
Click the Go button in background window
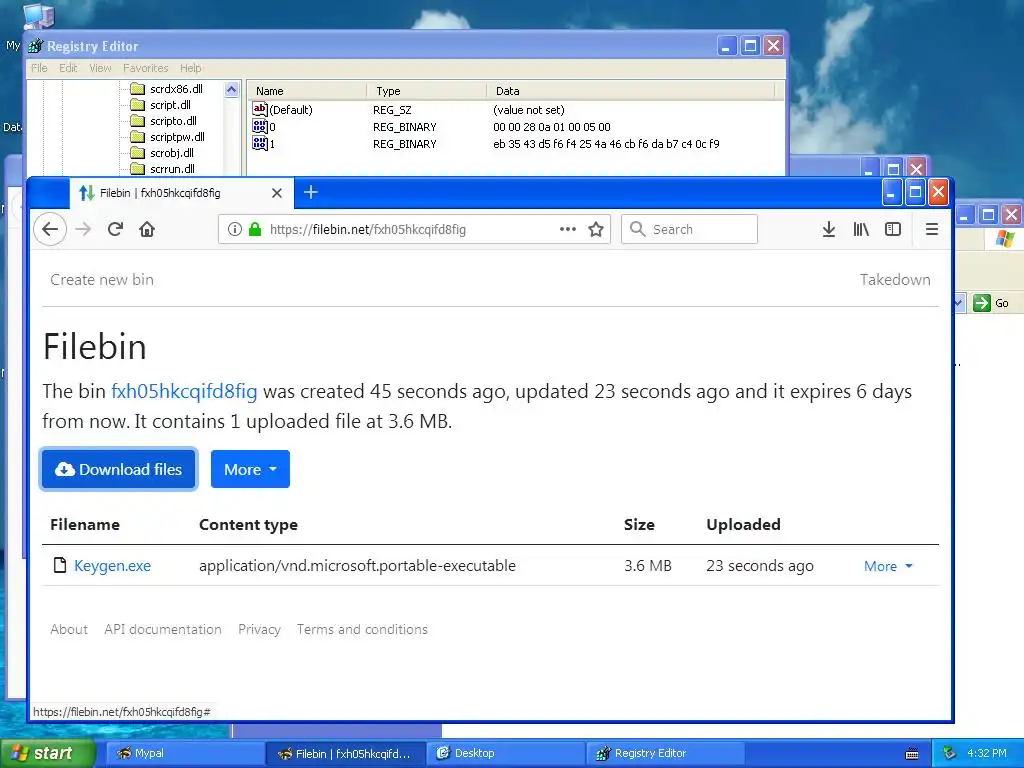click(991, 302)
